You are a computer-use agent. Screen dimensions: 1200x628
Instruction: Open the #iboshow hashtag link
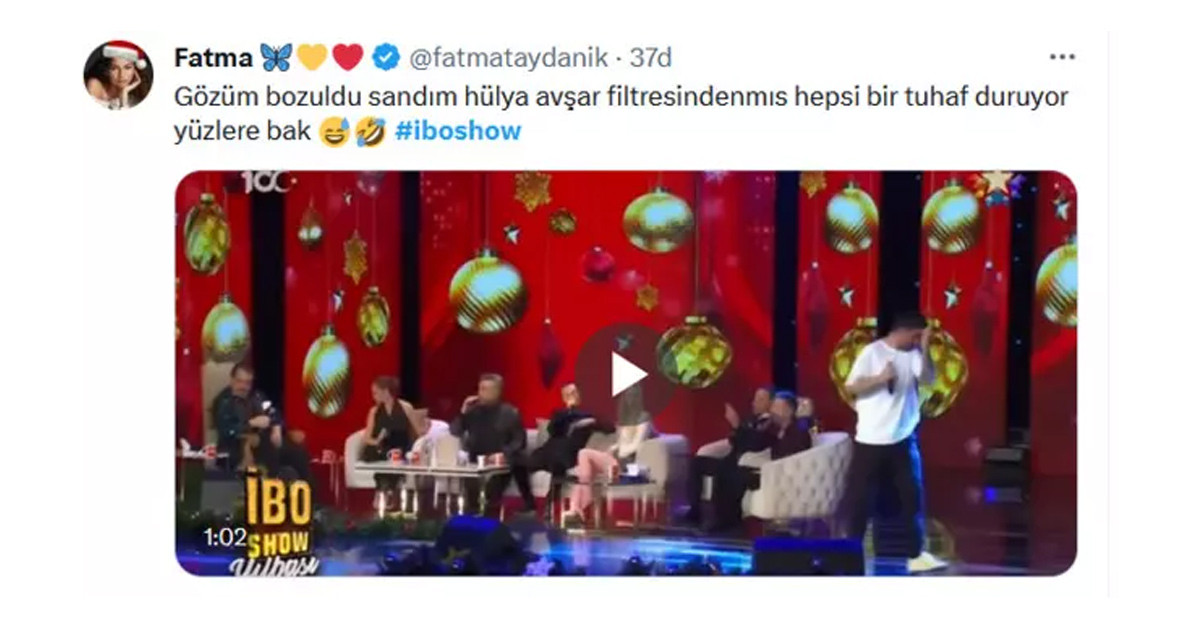coord(459,132)
